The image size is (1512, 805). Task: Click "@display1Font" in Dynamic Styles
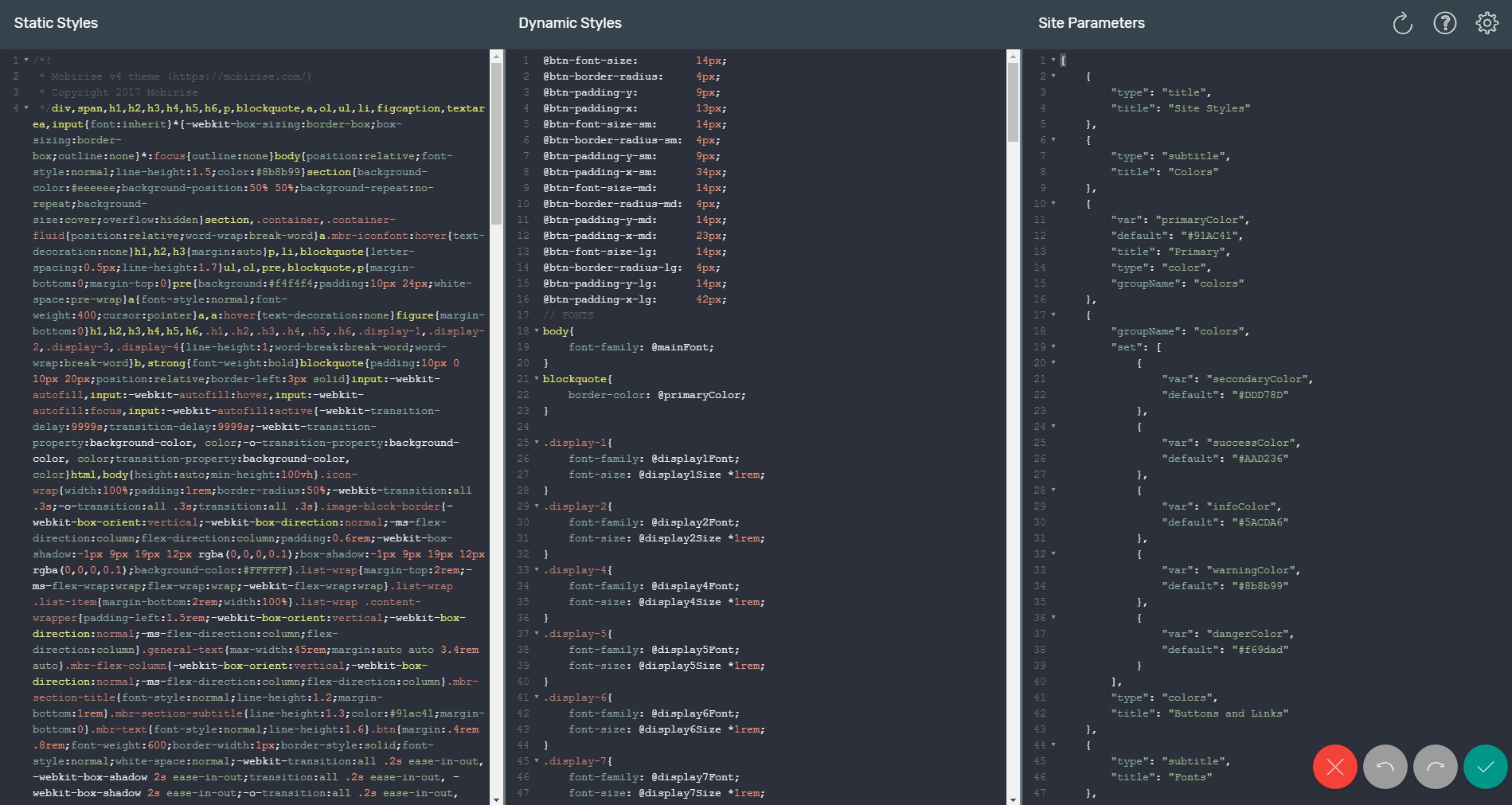[693, 459]
